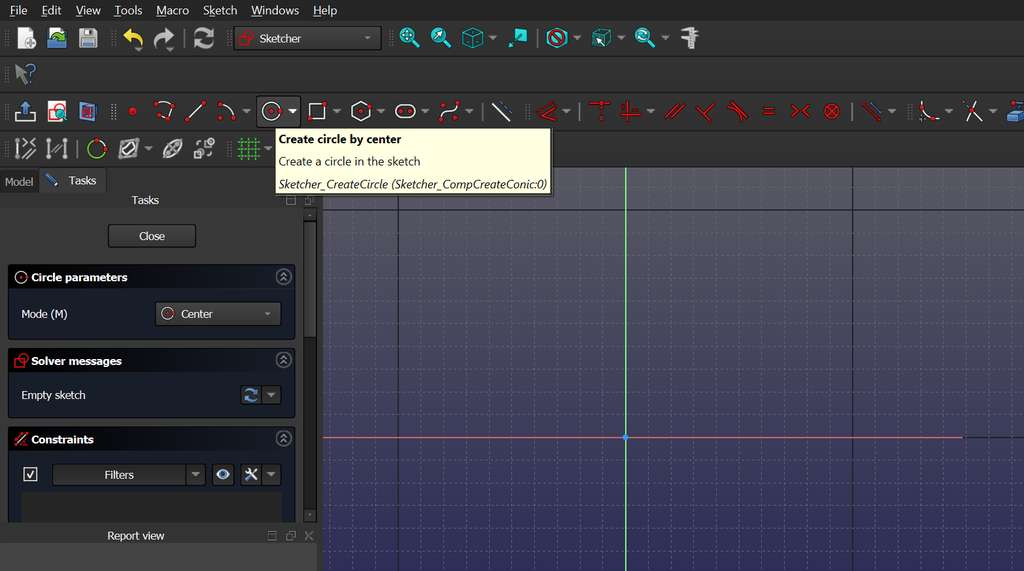Open the Windows menu
1024x571 pixels.
click(275, 10)
